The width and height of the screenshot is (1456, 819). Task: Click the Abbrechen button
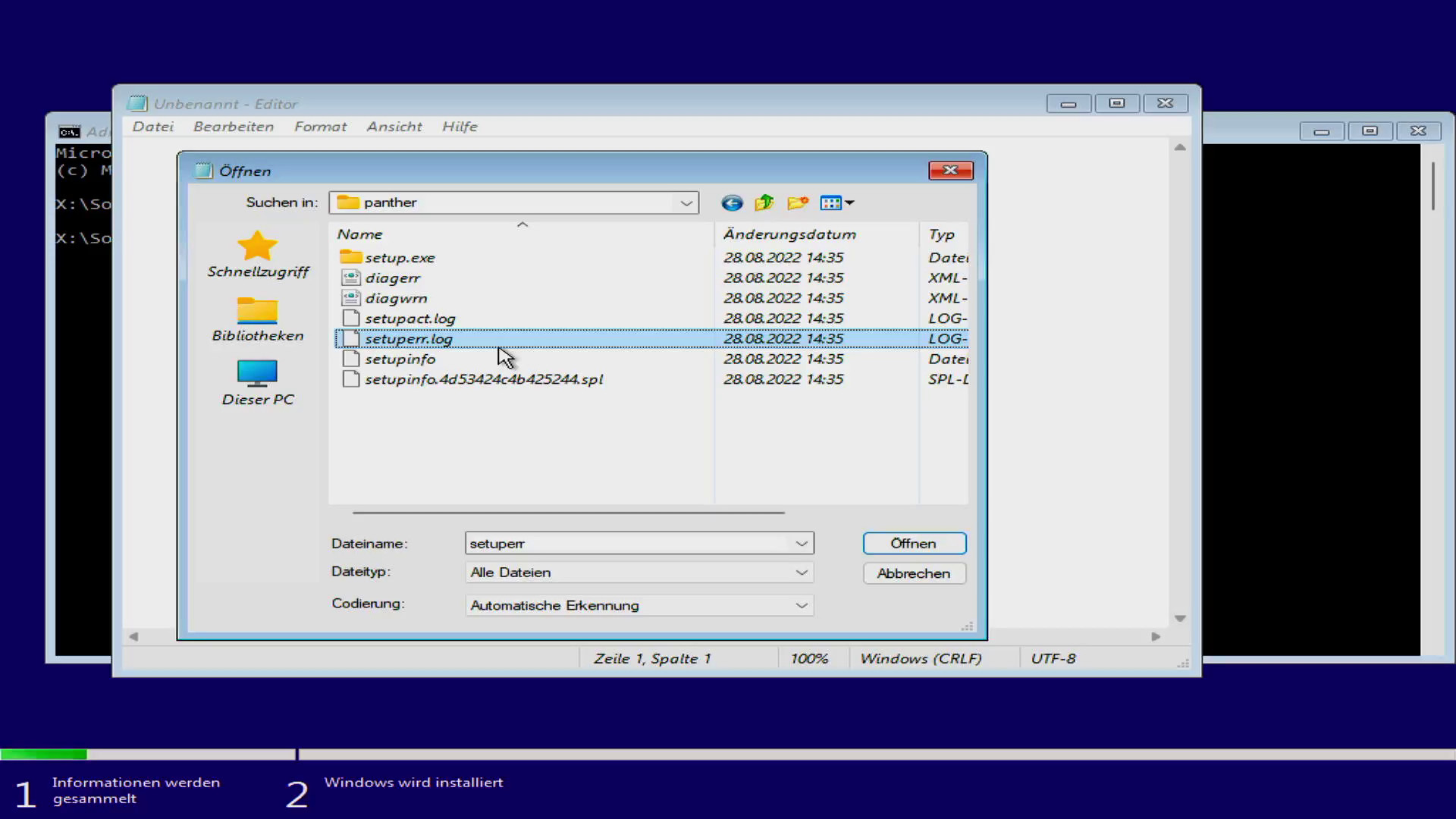(914, 573)
